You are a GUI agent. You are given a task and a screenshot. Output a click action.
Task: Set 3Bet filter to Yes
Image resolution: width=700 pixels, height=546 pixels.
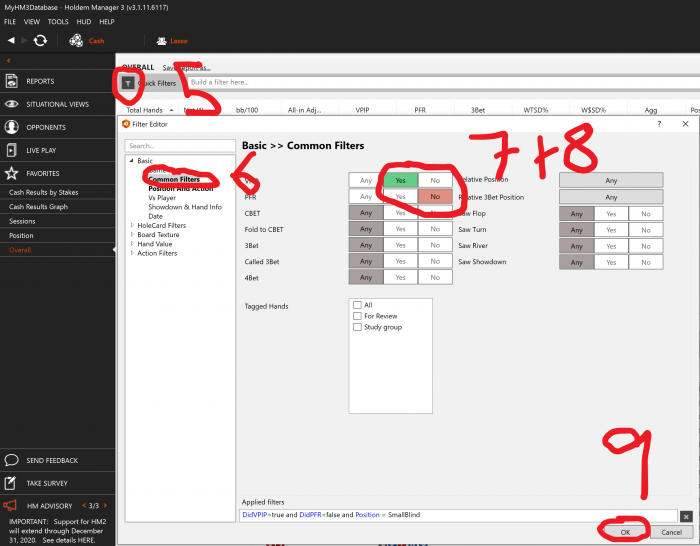[x=400, y=245]
